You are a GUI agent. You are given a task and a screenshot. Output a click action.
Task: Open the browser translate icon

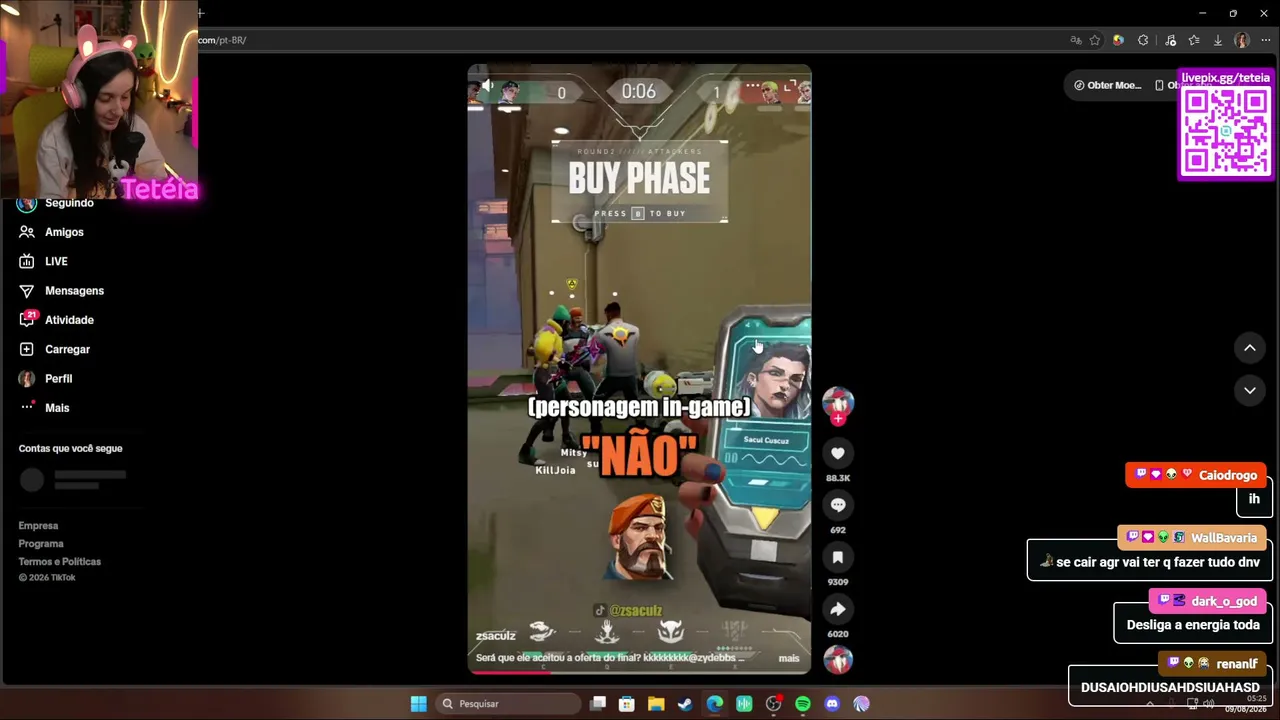pos(1076,40)
